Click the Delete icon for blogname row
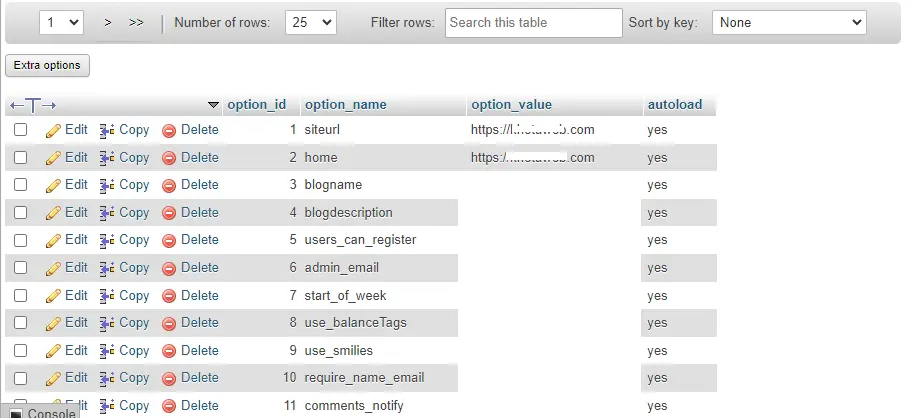Screen dimensions: 912x418 (169, 185)
